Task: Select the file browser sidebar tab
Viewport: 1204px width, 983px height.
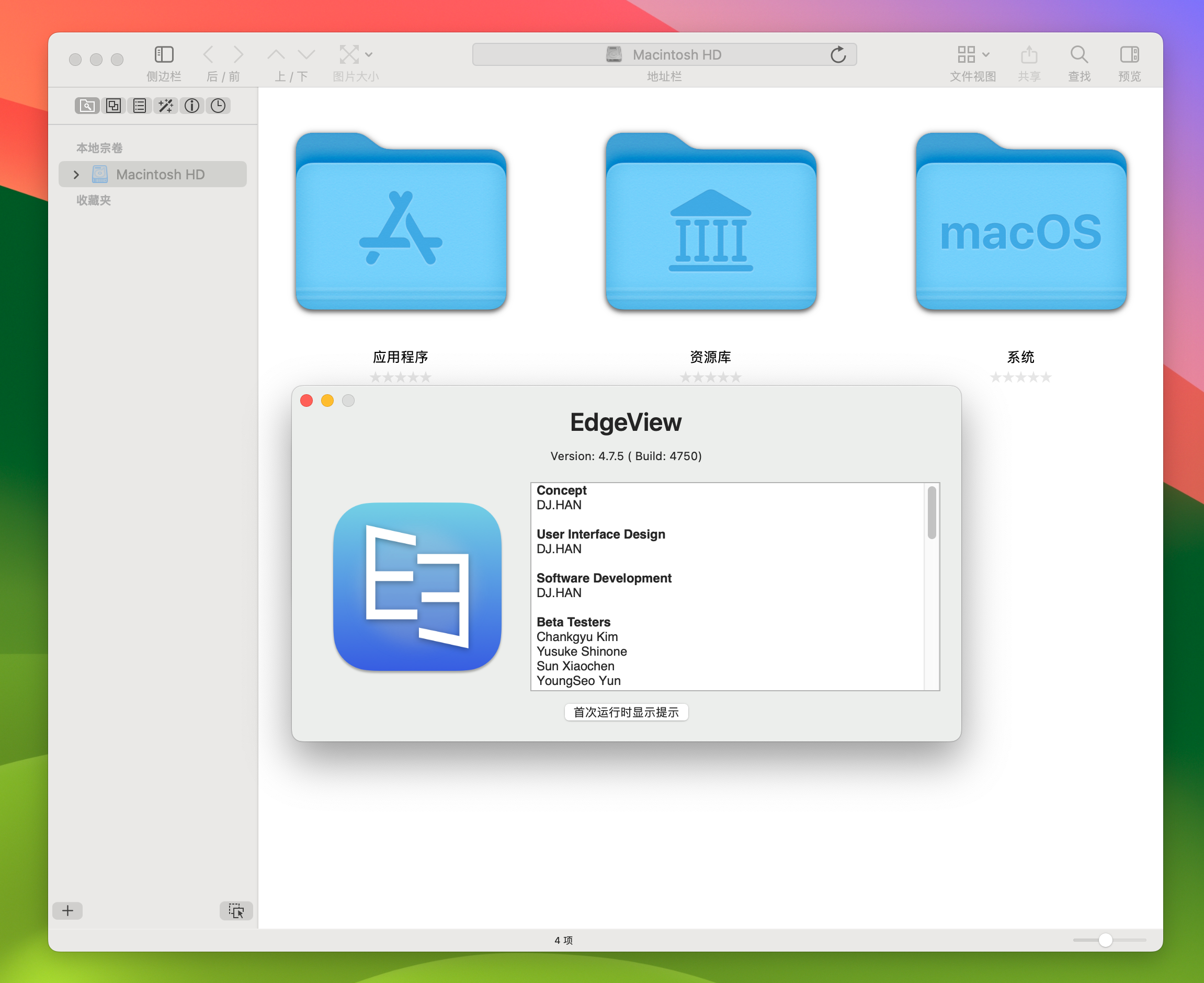Action: pos(87,106)
